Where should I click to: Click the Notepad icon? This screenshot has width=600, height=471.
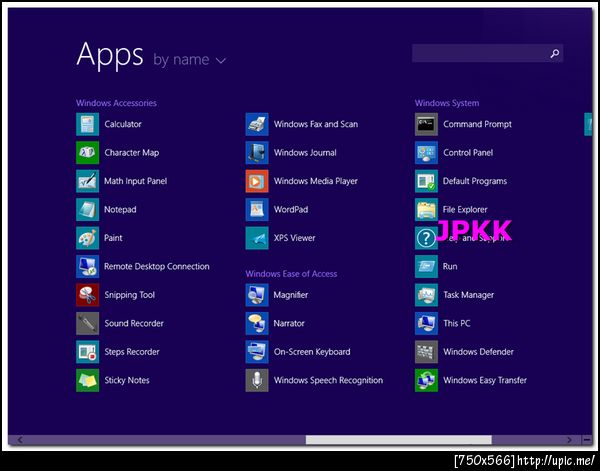pyautogui.click(x=87, y=209)
